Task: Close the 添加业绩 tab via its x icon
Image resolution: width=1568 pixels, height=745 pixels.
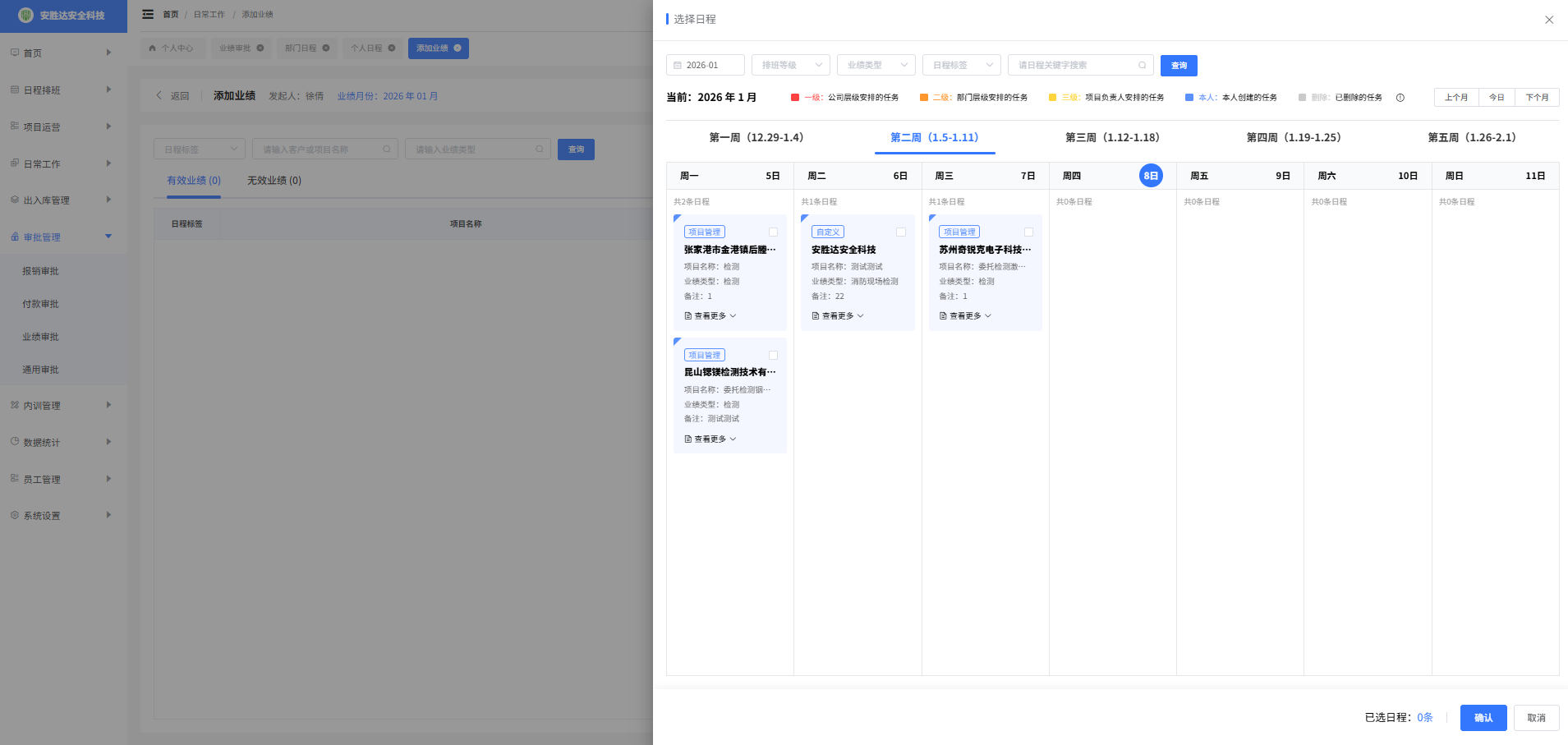Action: point(458,48)
